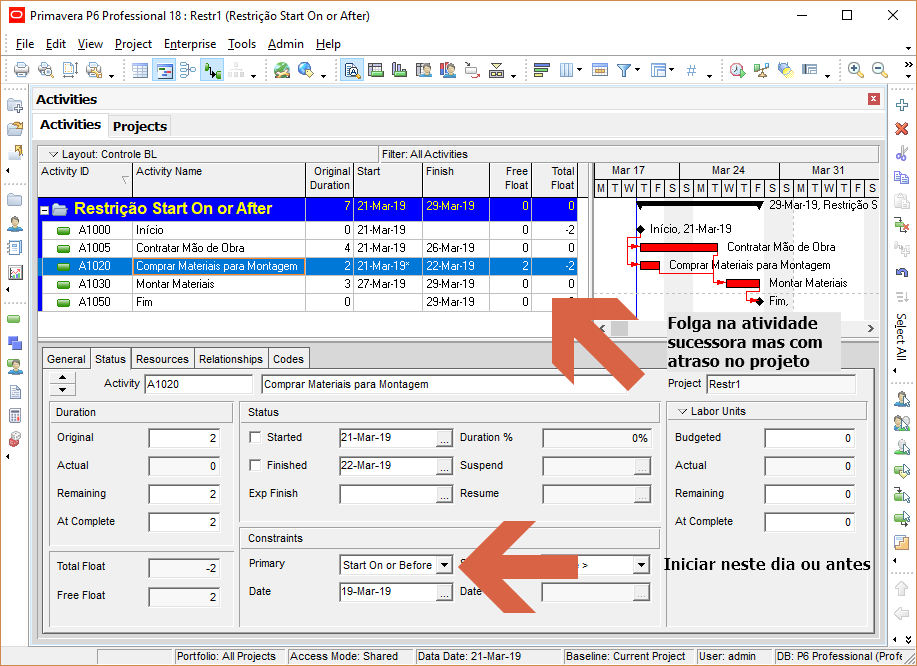
Task: Open Resources icon in left sidebar
Action: tap(15, 224)
